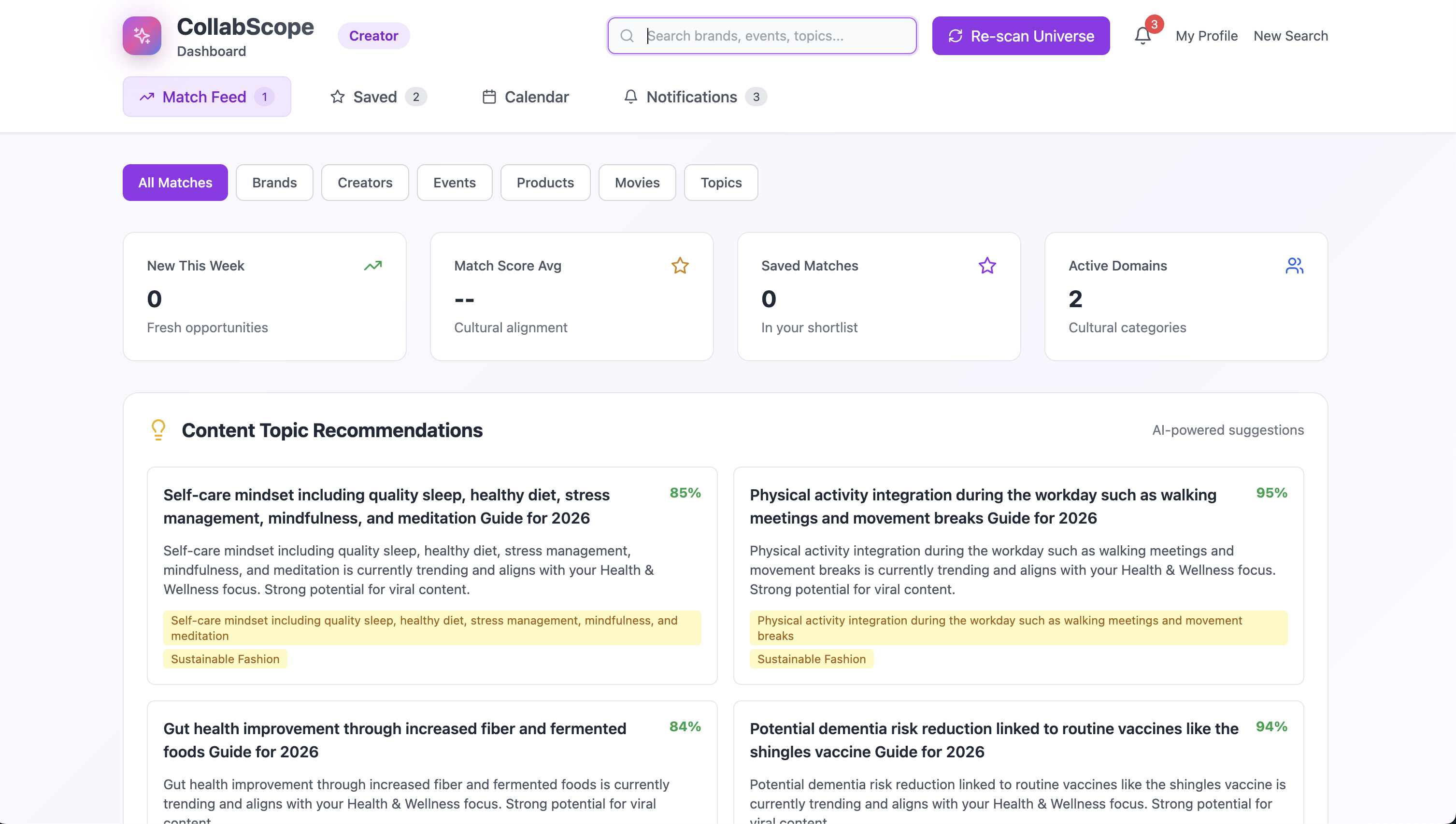Open My Profile link
Viewport: 1456px width, 824px height.
coord(1206,36)
